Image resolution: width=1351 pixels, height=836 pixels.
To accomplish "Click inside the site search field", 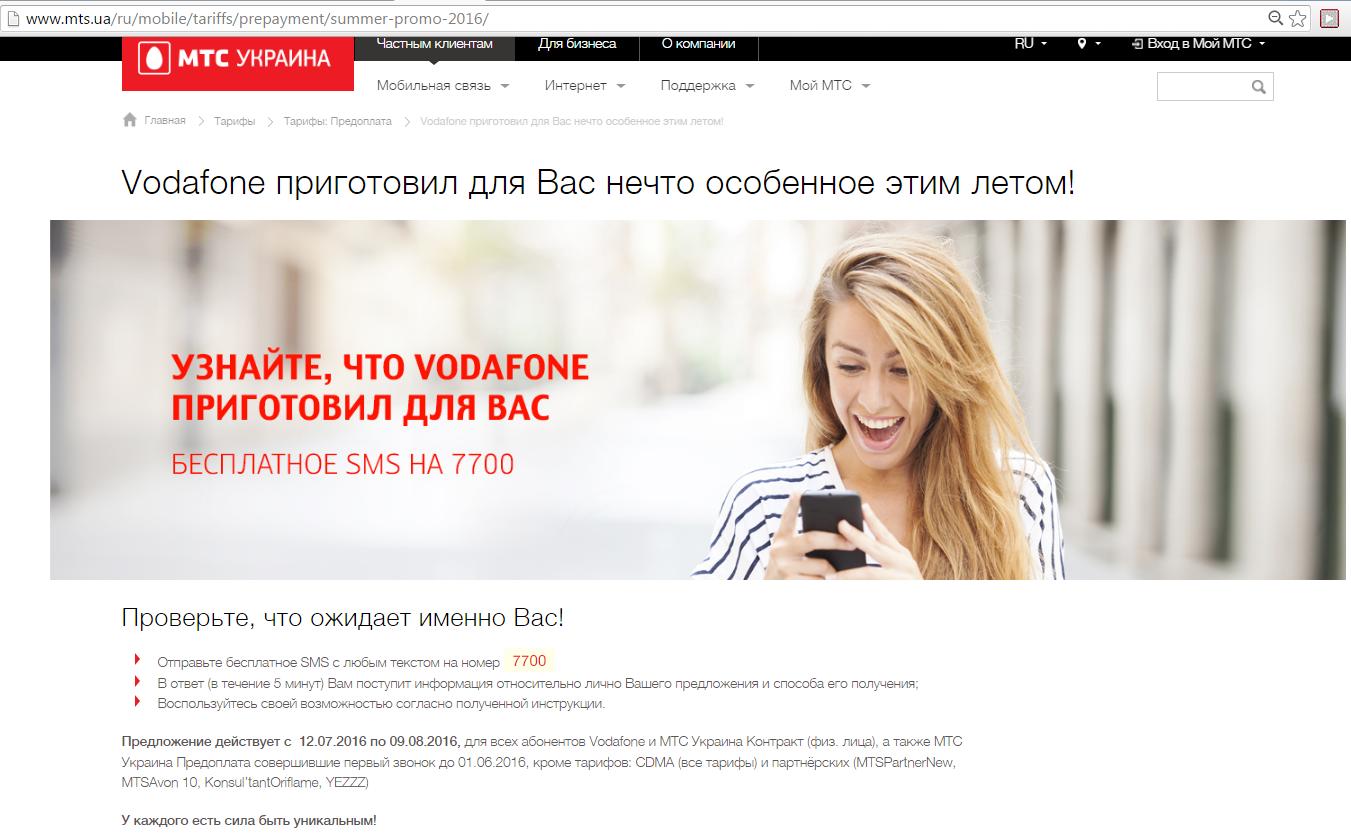I will [1202, 87].
